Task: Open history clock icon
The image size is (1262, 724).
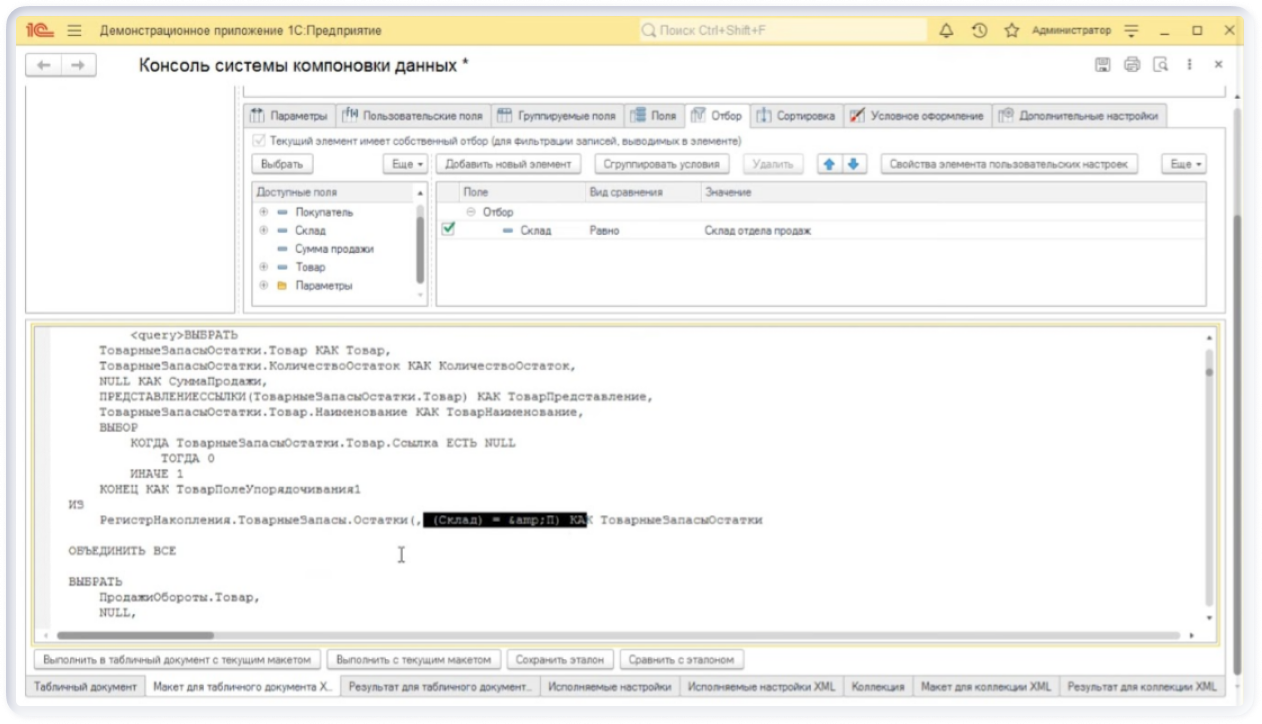Action: (x=979, y=31)
